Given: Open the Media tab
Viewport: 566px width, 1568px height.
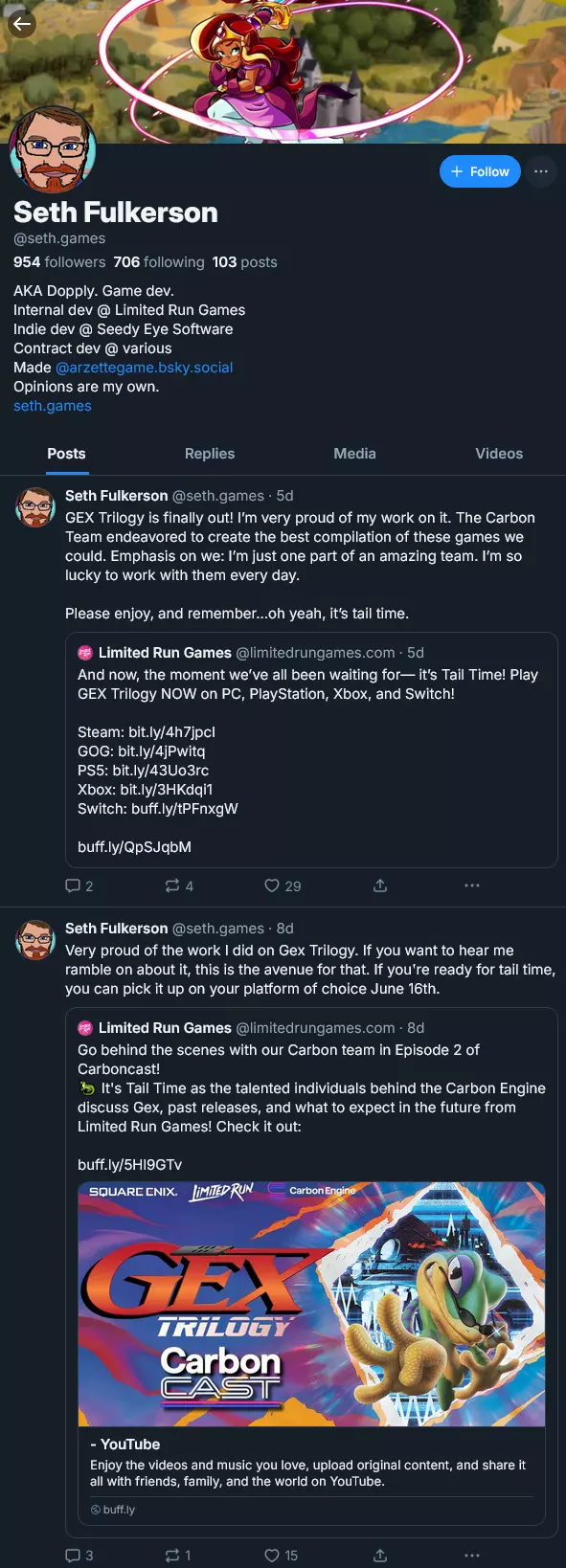Looking at the screenshot, I should click(x=354, y=454).
